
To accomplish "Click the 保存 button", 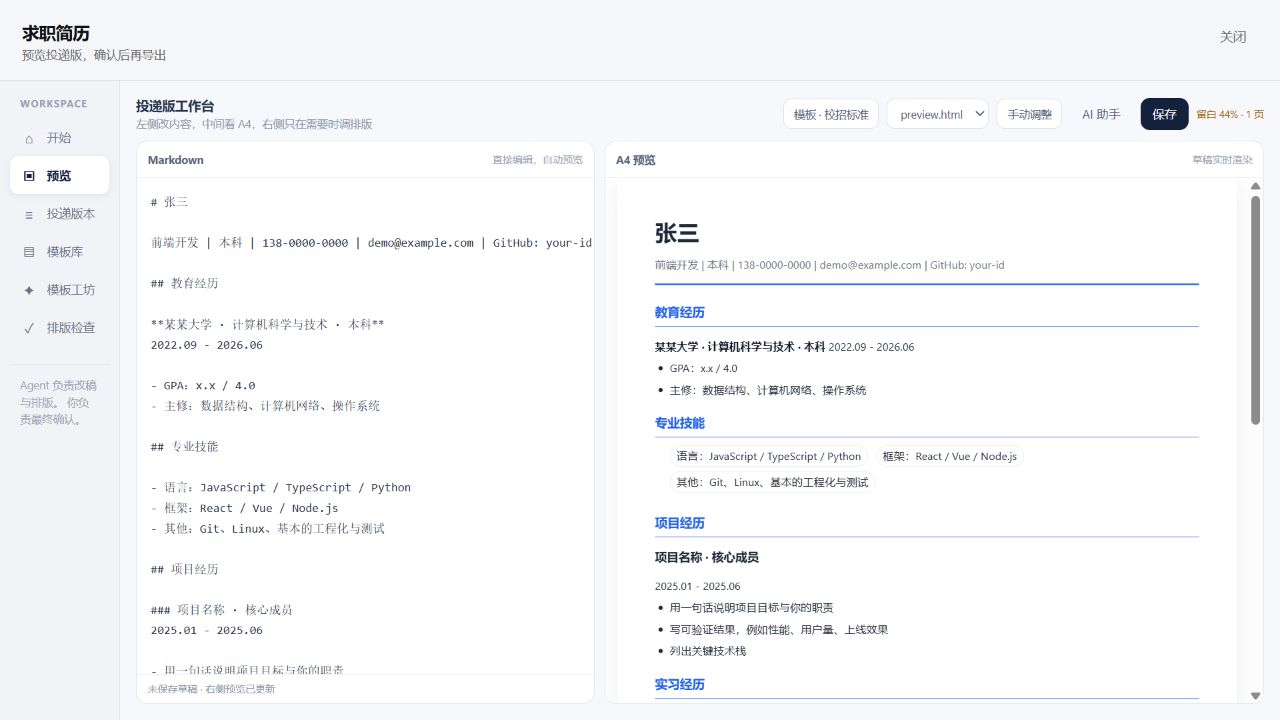I will (x=1165, y=114).
